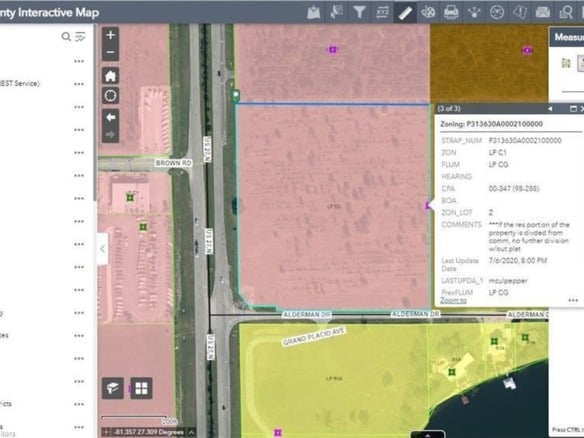Screen dimensions: 584x438
Task: Activate the my location compass button
Action: point(110,96)
